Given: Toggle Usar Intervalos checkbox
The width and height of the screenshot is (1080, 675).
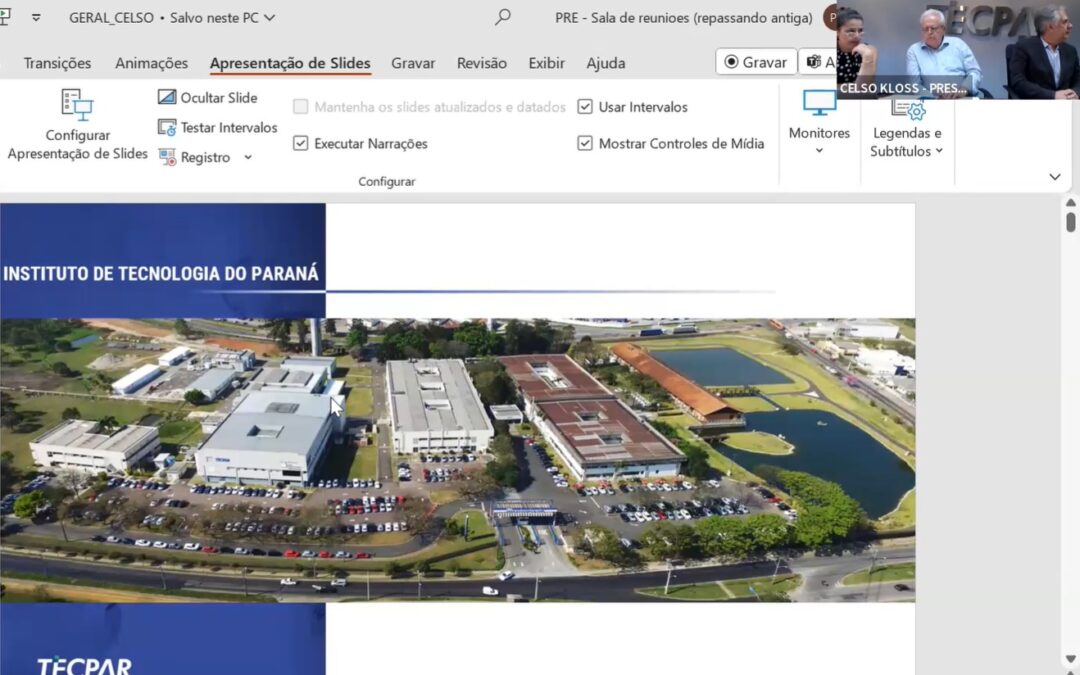Looking at the screenshot, I should coord(585,107).
